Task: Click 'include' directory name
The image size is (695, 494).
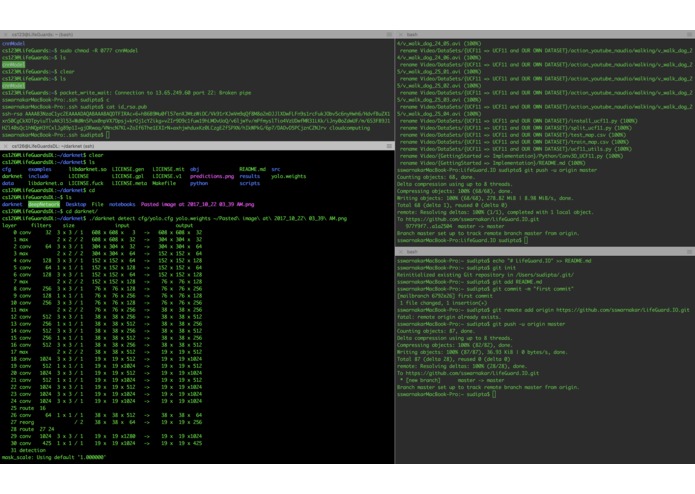Action: [39, 176]
